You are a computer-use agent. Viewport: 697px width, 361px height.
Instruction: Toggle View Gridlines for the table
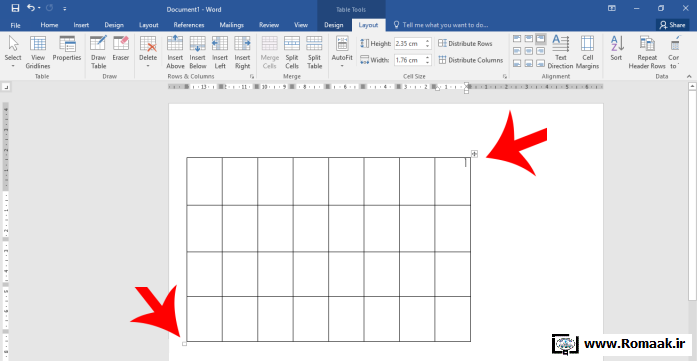[x=38, y=52]
